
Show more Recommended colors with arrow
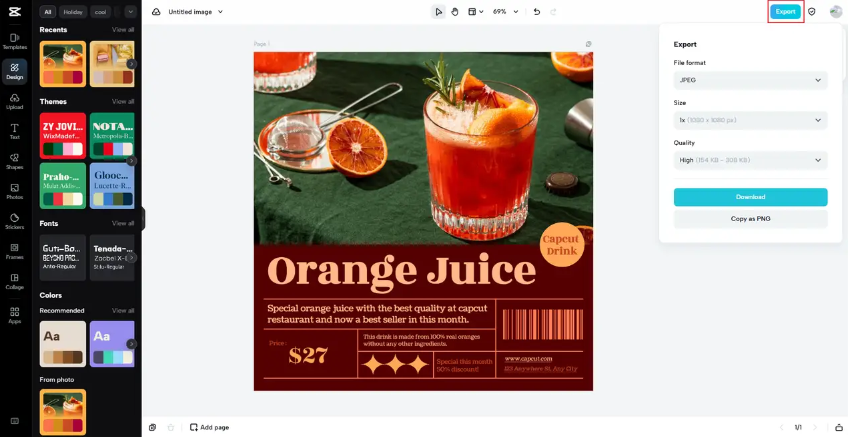tap(131, 344)
